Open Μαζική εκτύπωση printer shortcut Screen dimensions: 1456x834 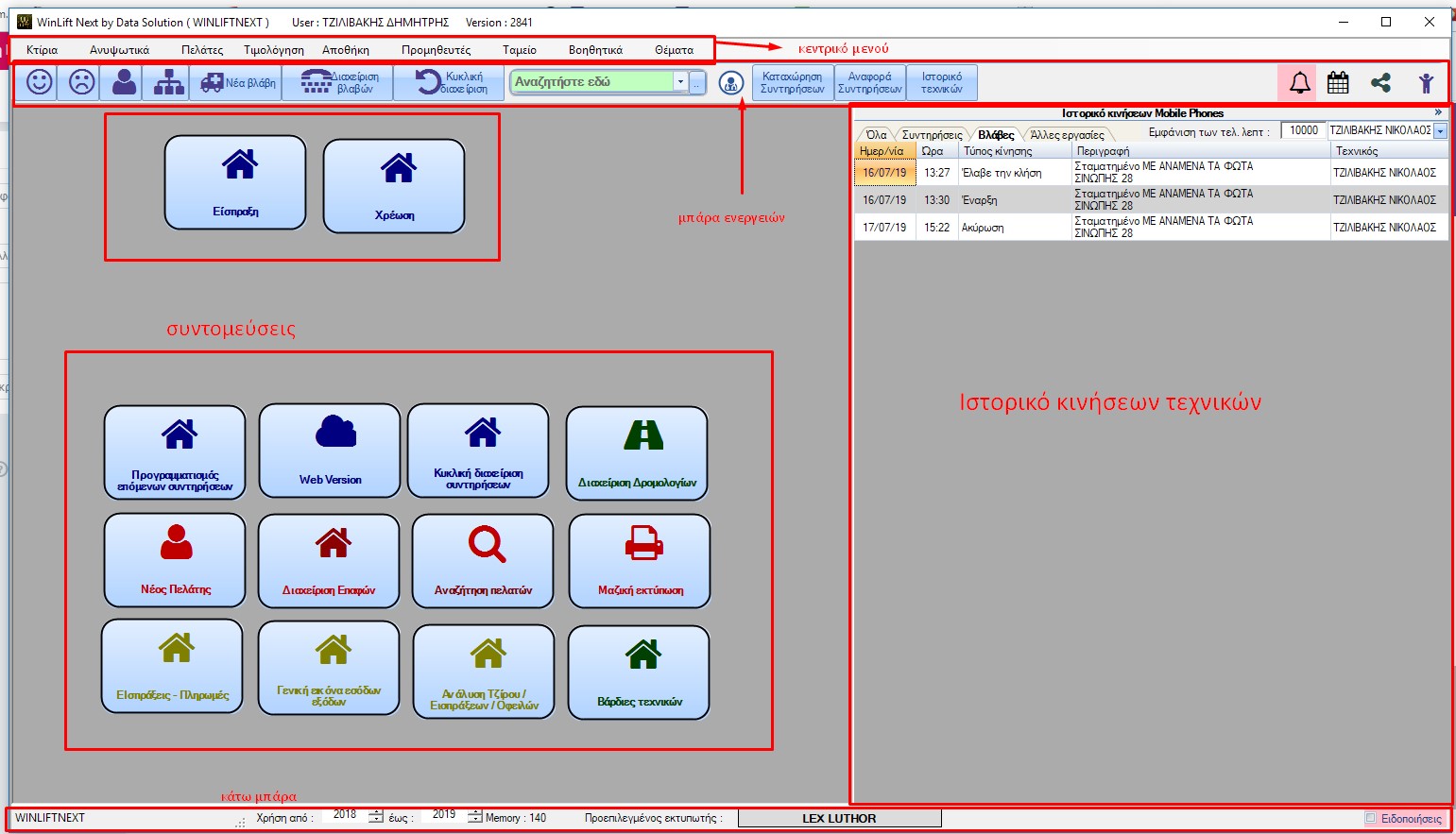tap(640, 561)
